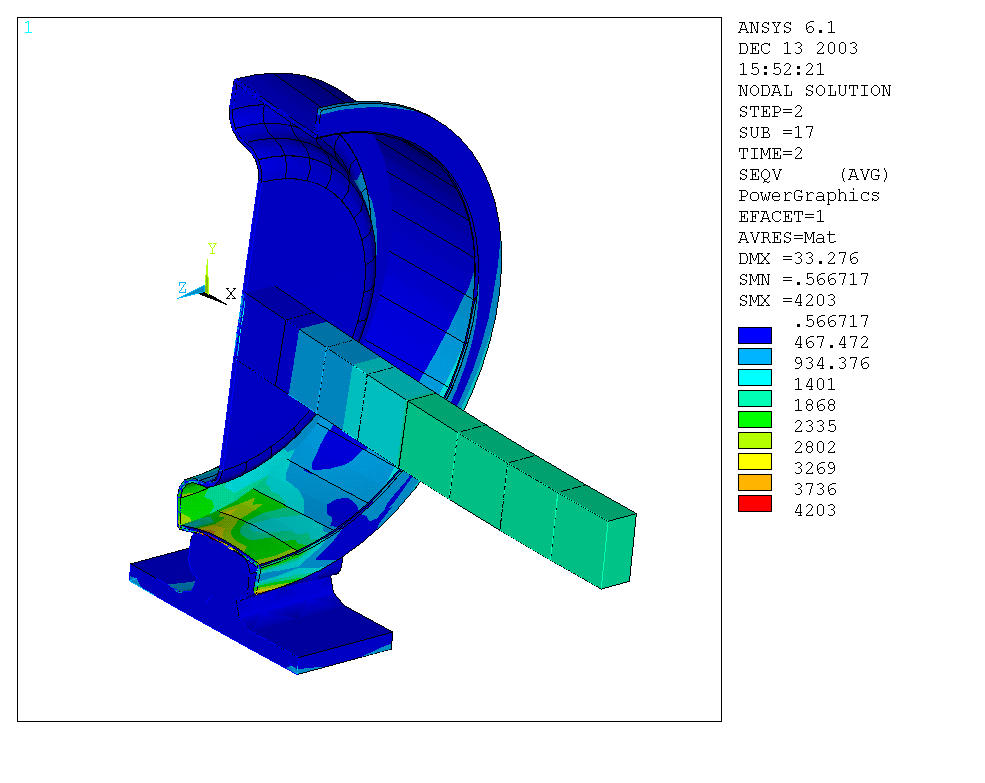985x783 pixels.
Task: Click the DMX =33.276 value
Action: [x=798, y=258]
